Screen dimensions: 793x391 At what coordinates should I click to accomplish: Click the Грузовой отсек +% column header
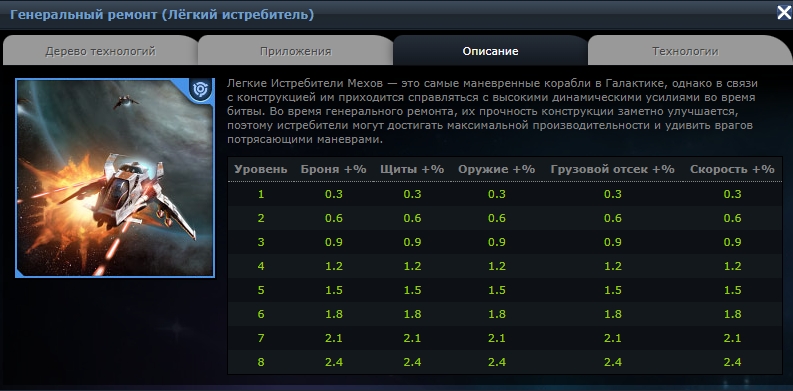(612, 169)
